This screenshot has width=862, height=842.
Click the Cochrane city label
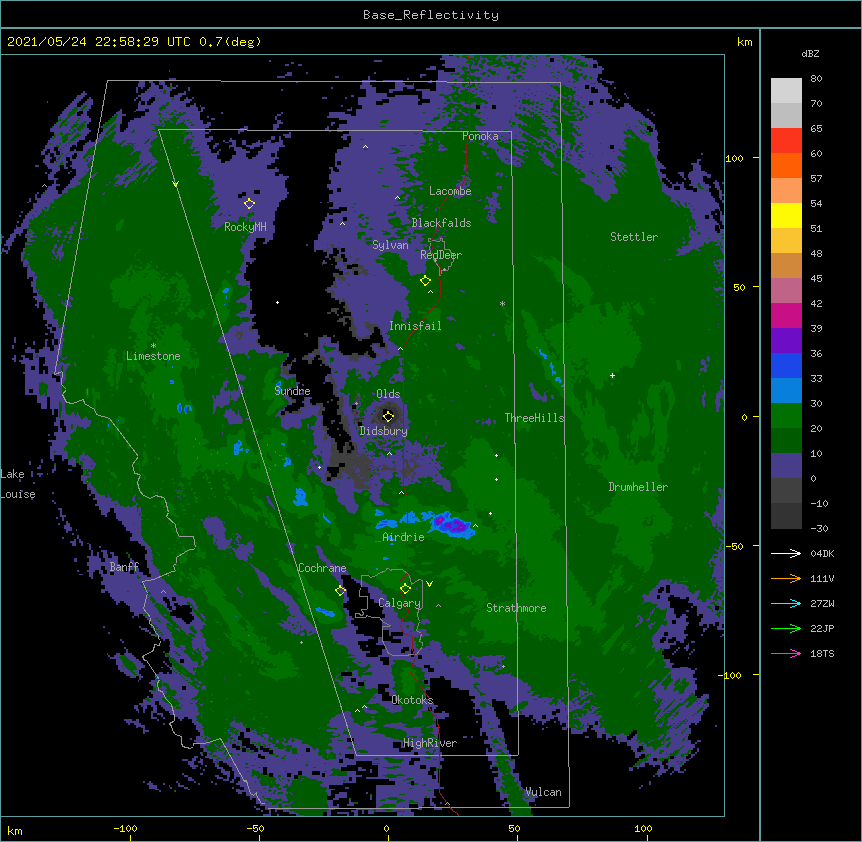(x=322, y=568)
